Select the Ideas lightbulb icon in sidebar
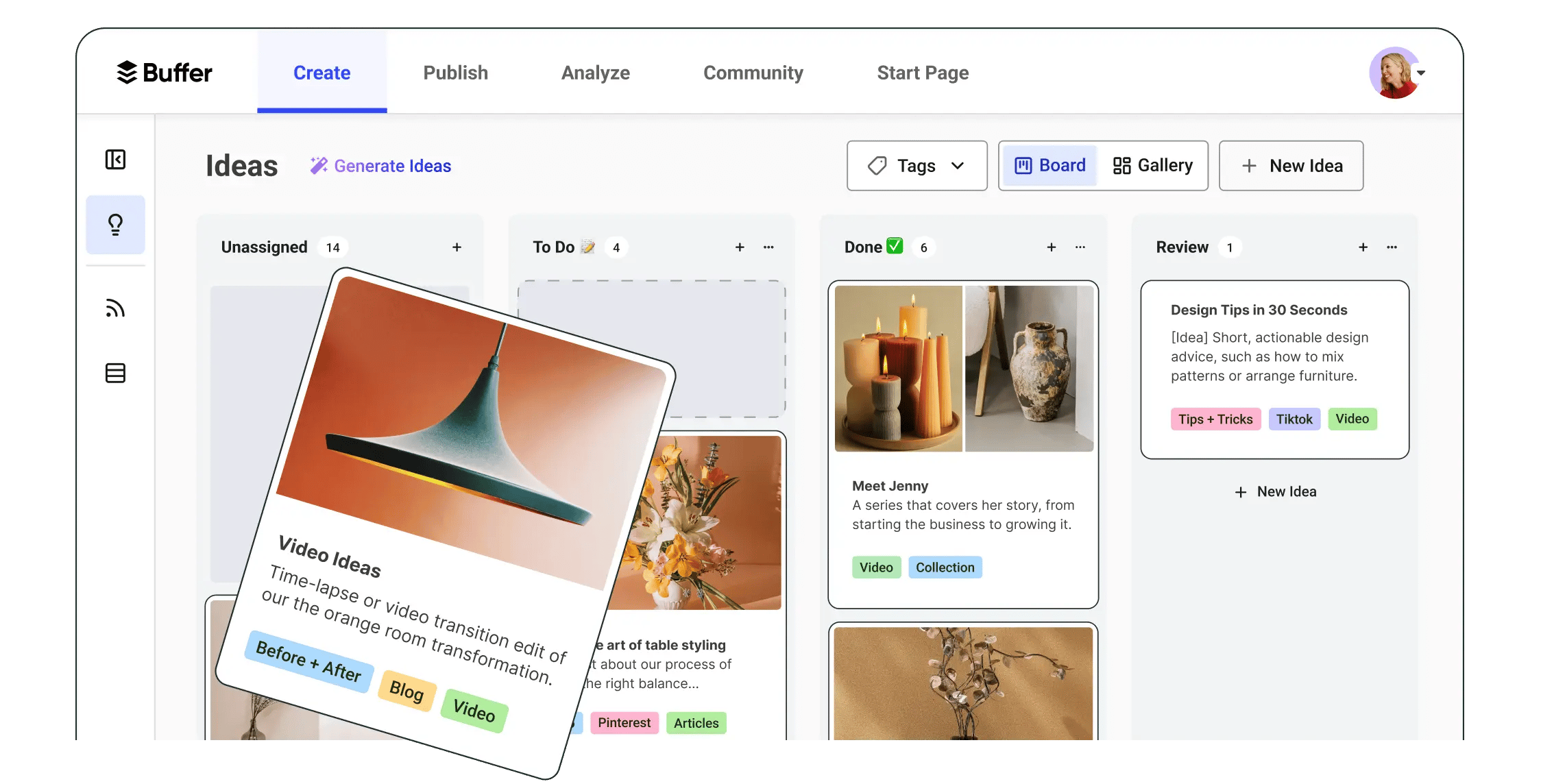The width and height of the screenshot is (1541, 784). pos(115,225)
